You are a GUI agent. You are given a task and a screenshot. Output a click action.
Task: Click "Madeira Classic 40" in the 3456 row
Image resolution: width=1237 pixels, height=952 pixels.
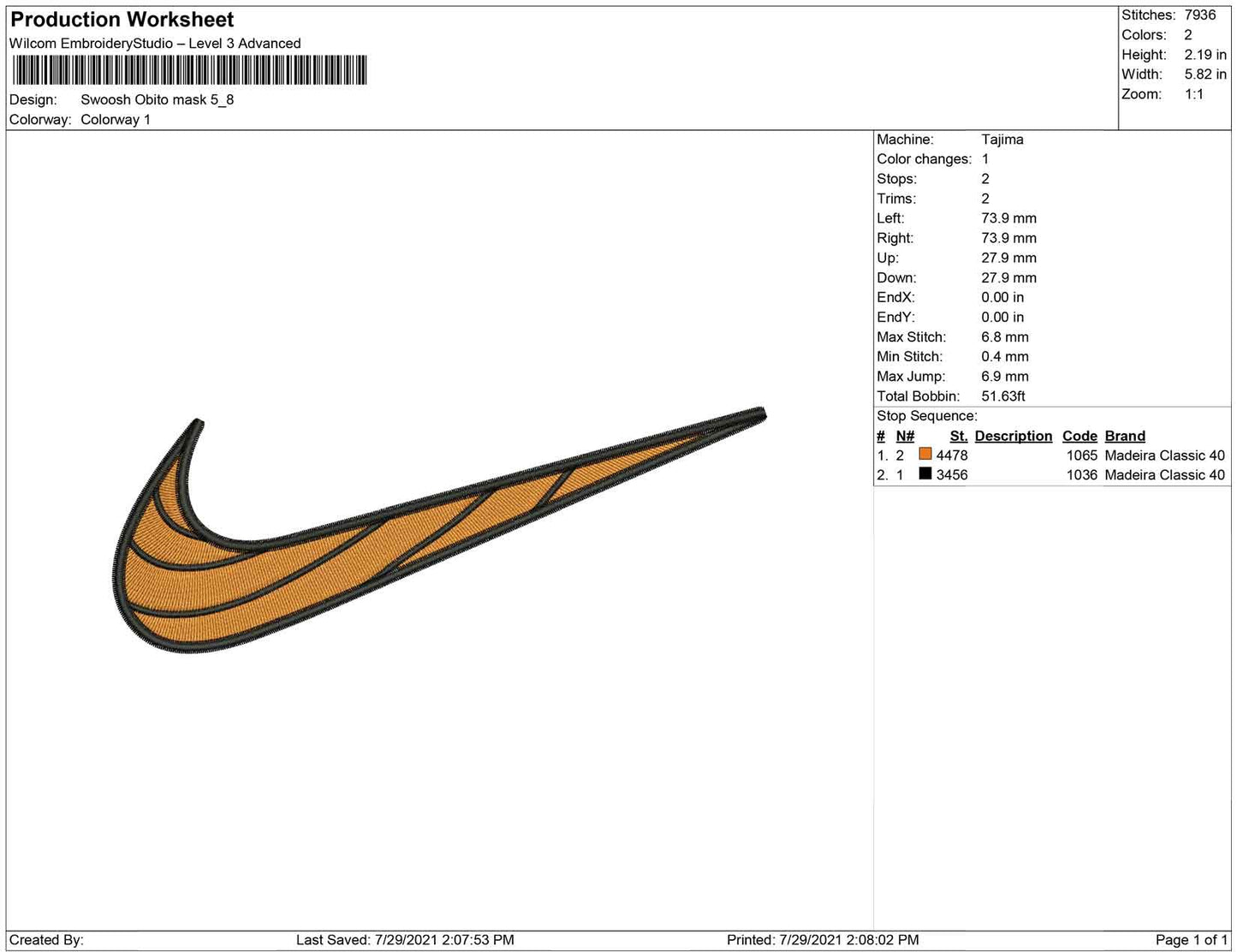[1165, 475]
